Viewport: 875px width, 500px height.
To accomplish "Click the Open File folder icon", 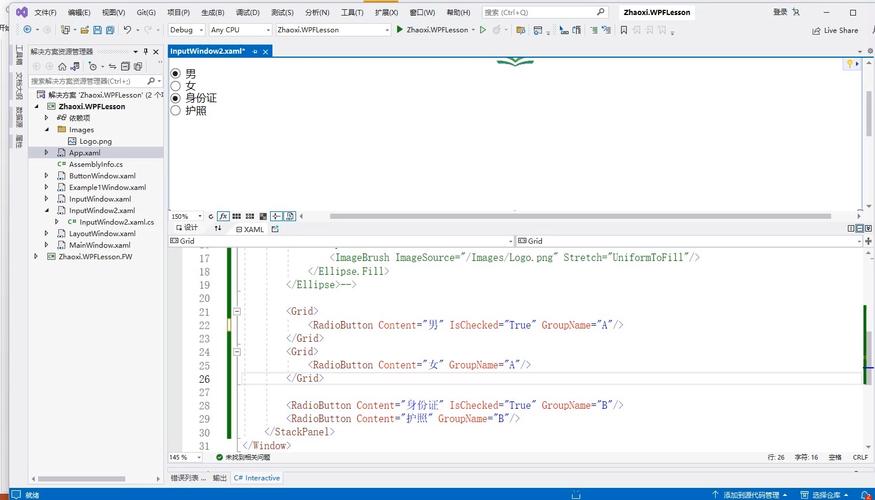I will tap(84, 30).
